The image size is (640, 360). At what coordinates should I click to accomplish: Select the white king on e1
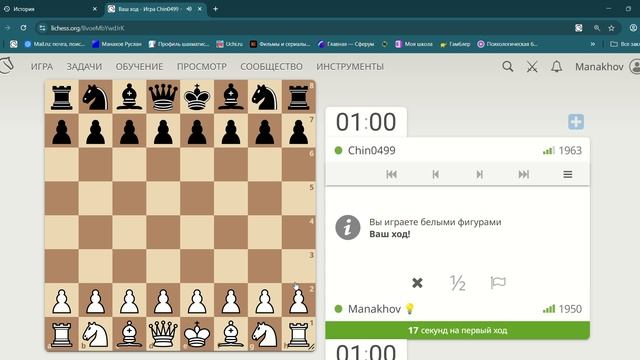point(197,334)
